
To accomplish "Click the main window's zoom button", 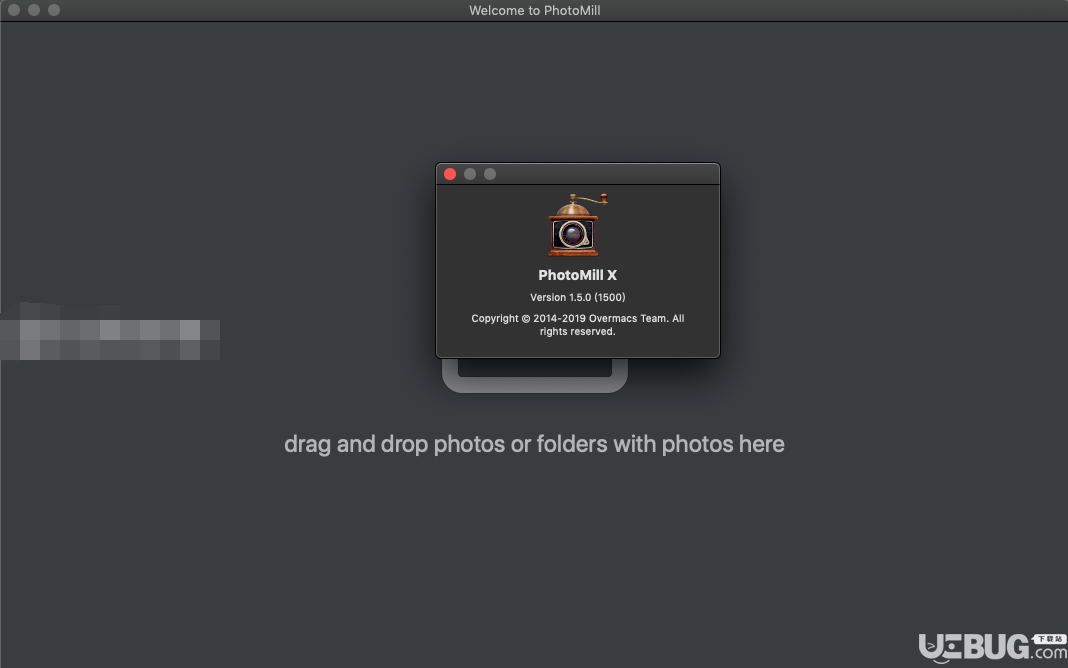I will [54, 10].
